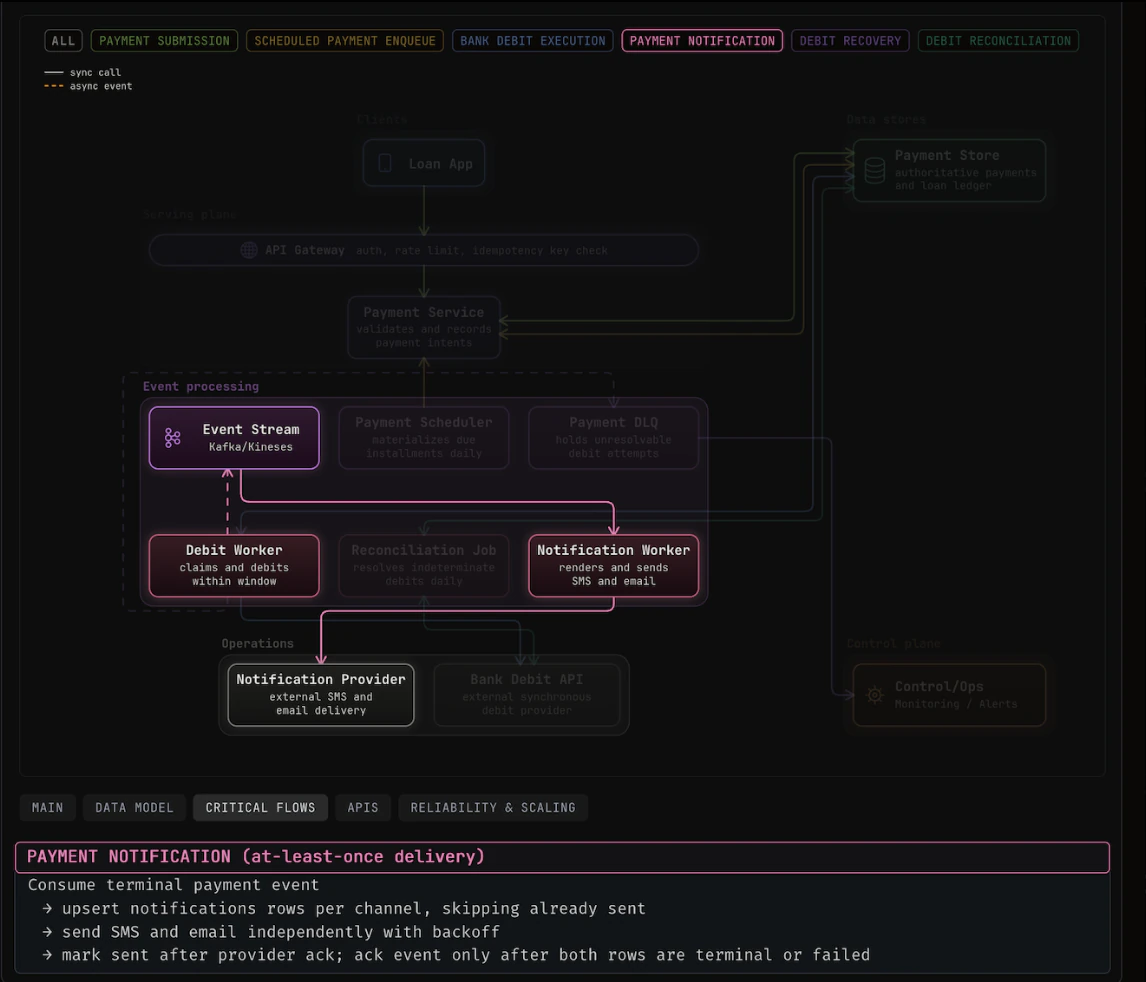Screen dimensions: 1146x982
Task: Select the ALL flow filter
Action: [x=64, y=41]
